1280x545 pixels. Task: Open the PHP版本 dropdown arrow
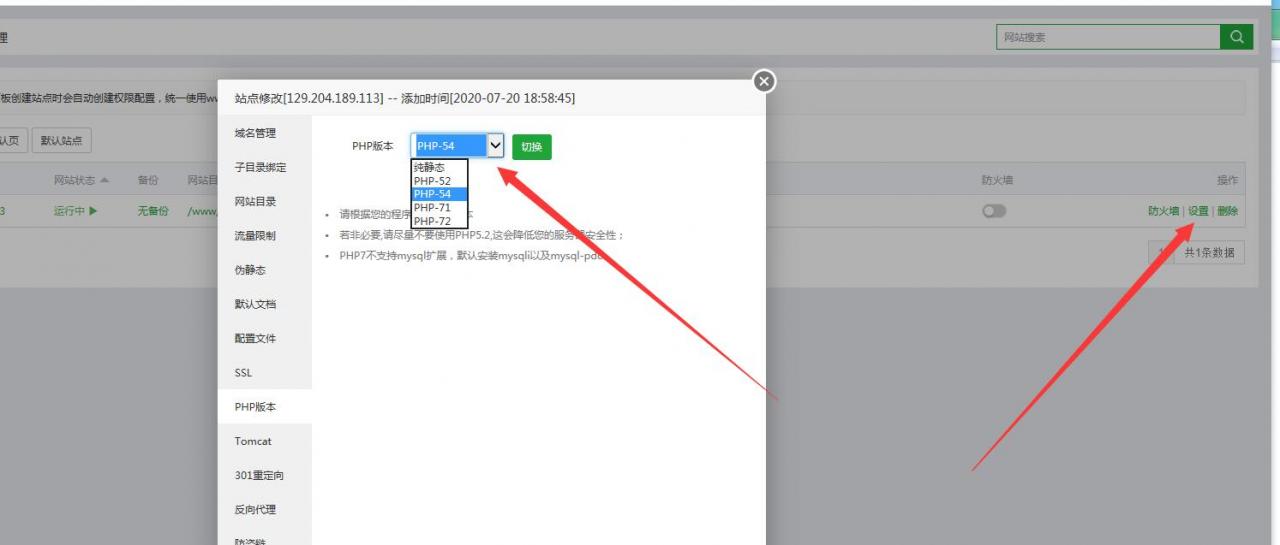(495, 146)
